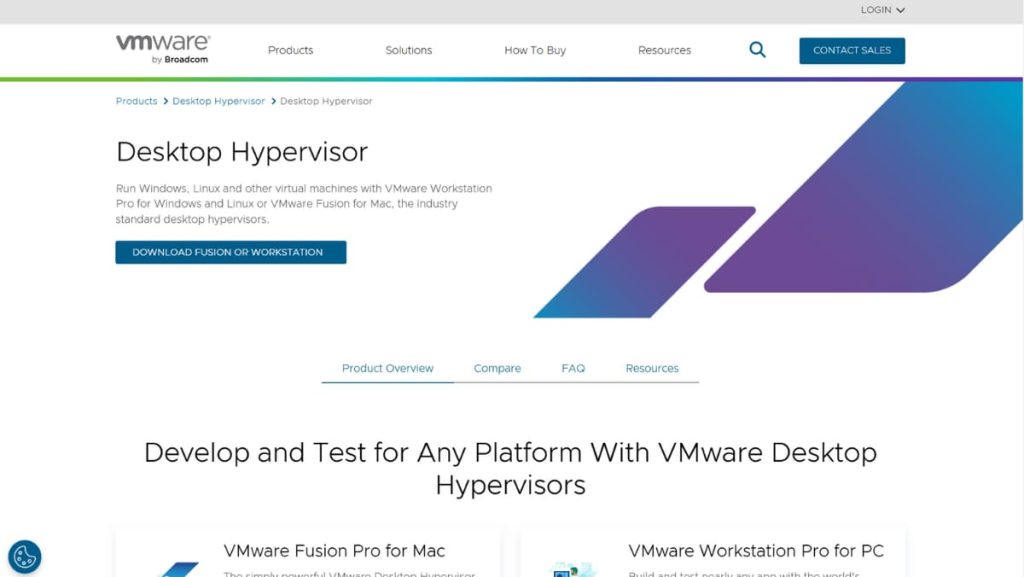The height and width of the screenshot is (577, 1024).
Task: Click the VMware by Broadcom logo
Action: pyautogui.click(x=162, y=49)
